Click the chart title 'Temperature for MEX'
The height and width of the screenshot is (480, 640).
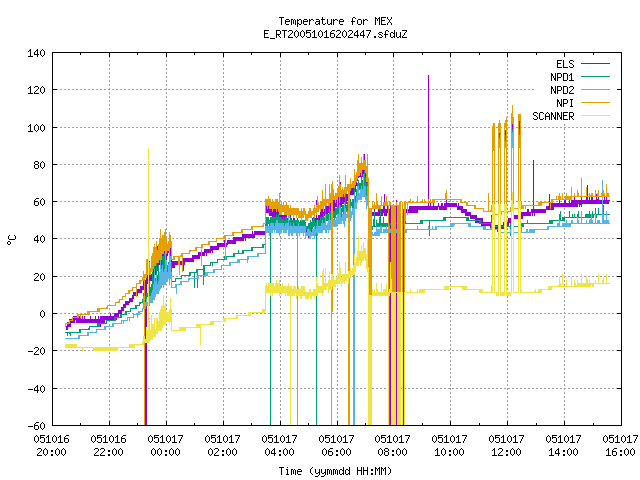tap(335, 21)
